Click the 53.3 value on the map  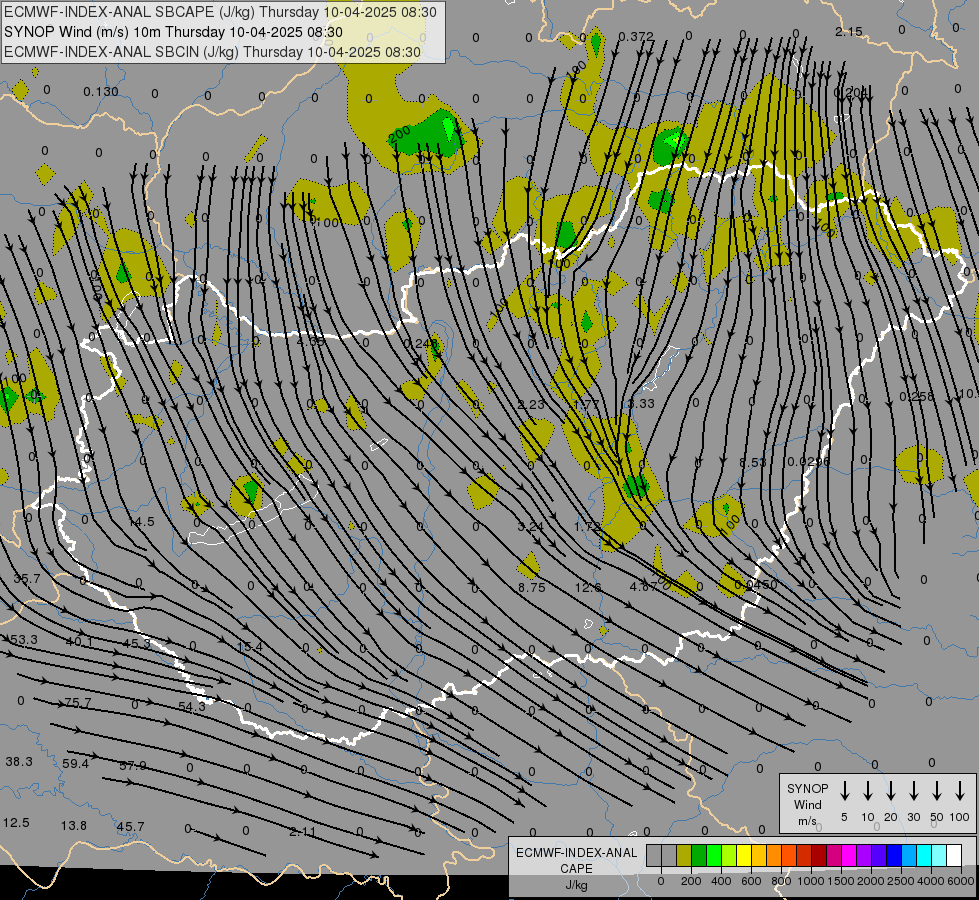24,640
